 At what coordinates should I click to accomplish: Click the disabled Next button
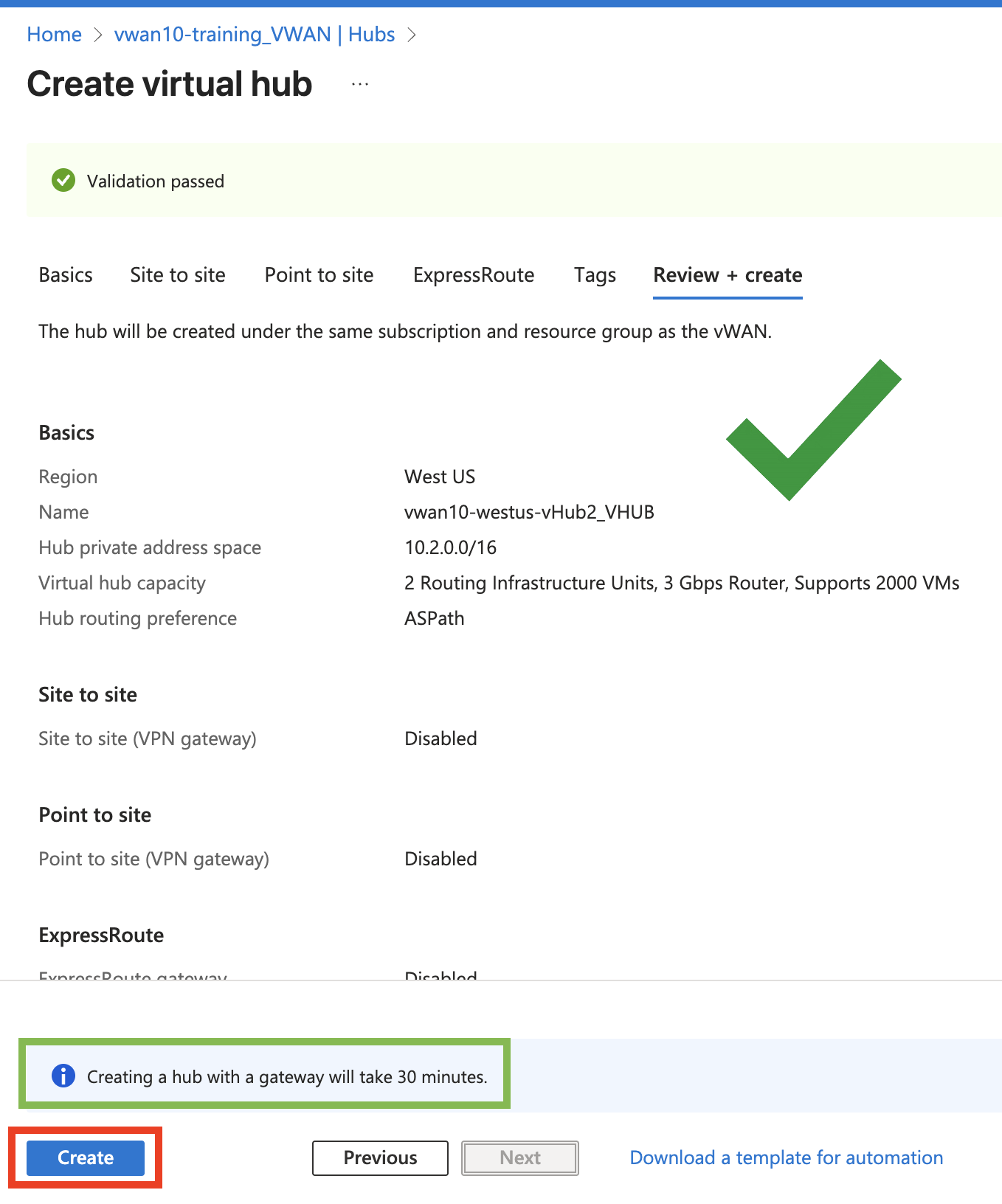click(x=520, y=1158)
